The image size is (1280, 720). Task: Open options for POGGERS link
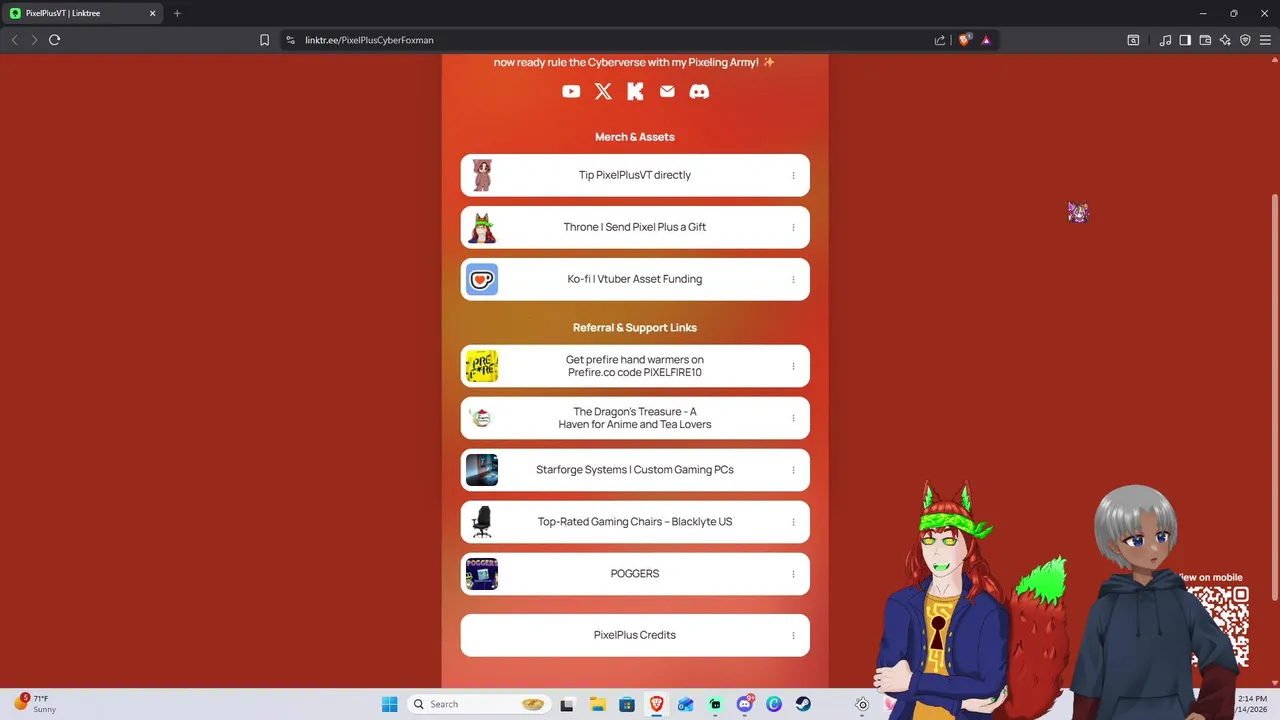click(793, 574)
